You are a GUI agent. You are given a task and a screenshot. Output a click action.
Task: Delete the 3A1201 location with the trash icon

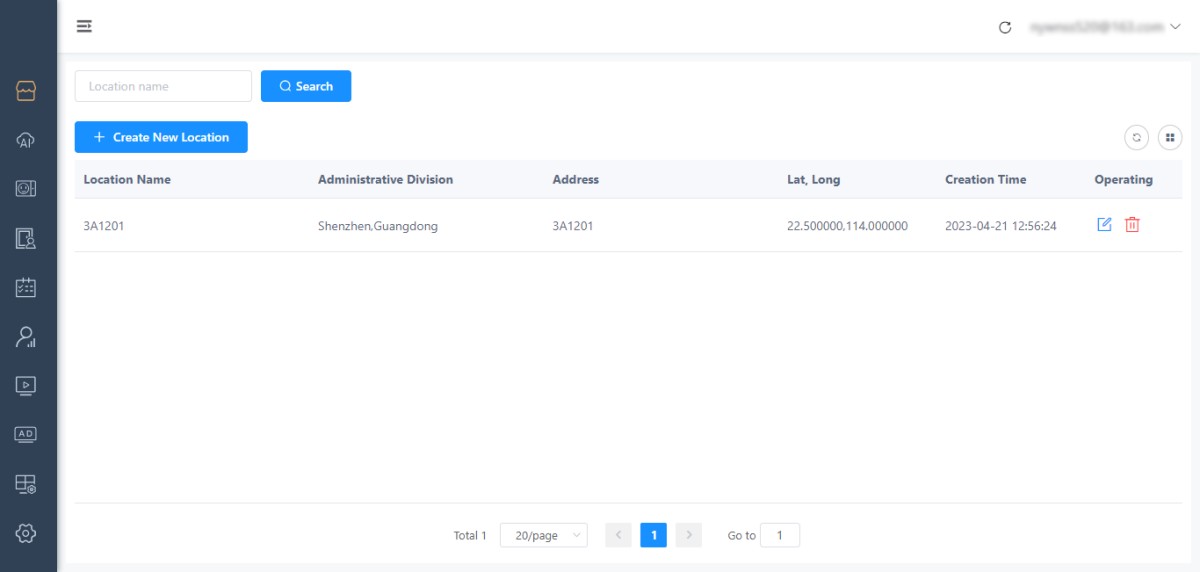(x=1132, y=225)
